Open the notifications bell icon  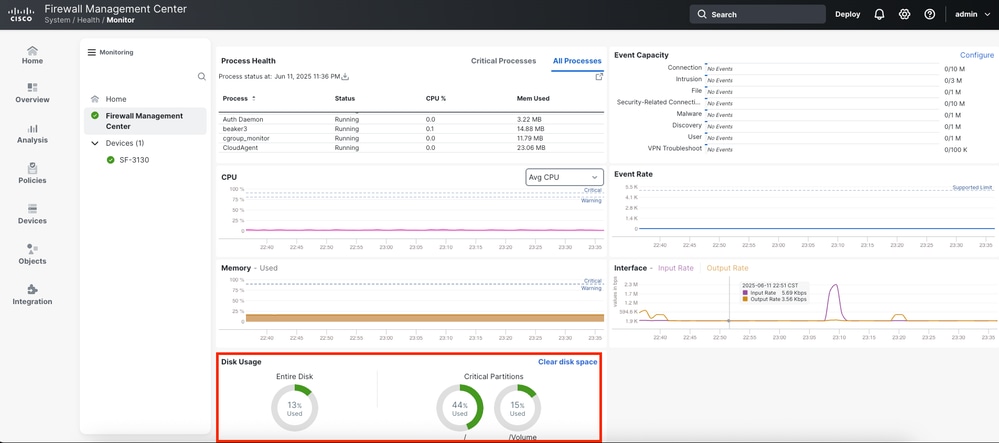click(x=879, y=14)
